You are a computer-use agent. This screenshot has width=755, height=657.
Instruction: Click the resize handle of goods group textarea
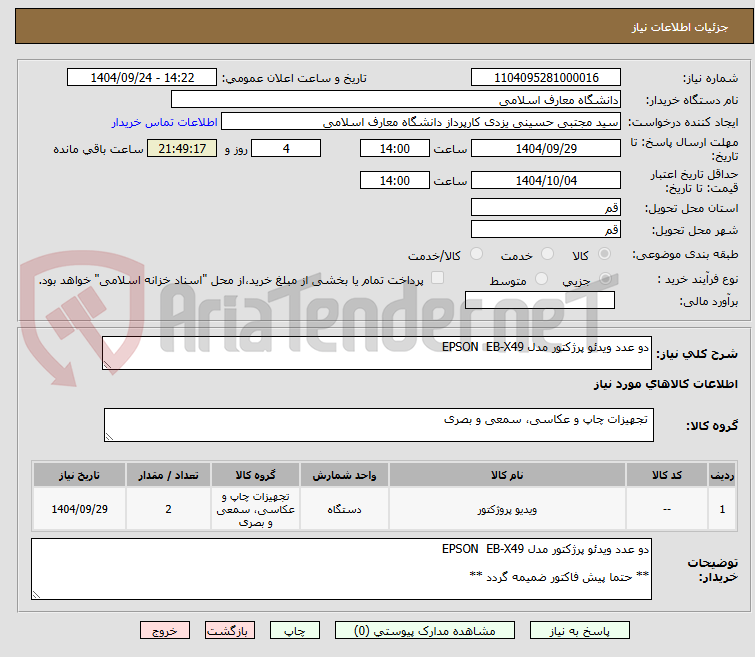coord(109,436)
